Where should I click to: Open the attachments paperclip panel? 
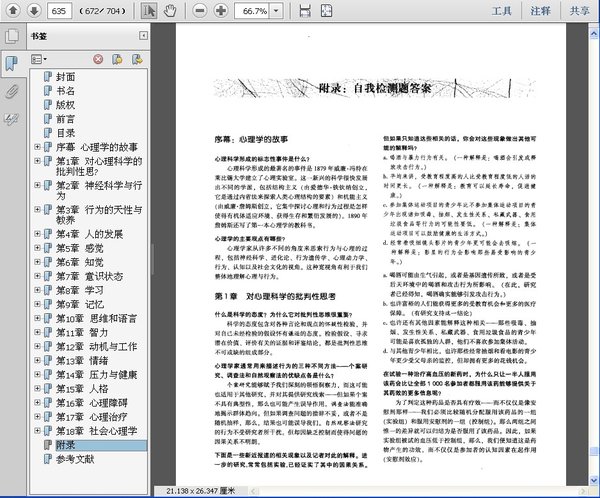click(x=12, y=92)
